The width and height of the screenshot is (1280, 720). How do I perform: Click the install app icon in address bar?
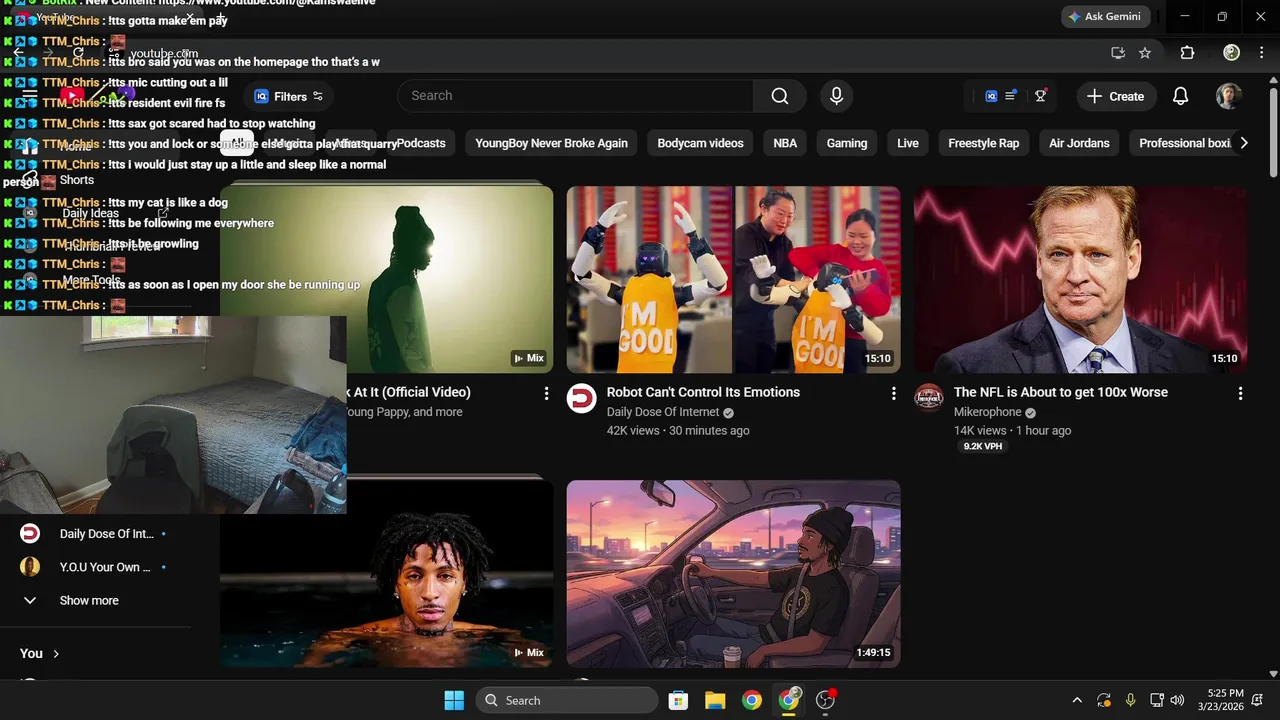[x=1118, y=53]
